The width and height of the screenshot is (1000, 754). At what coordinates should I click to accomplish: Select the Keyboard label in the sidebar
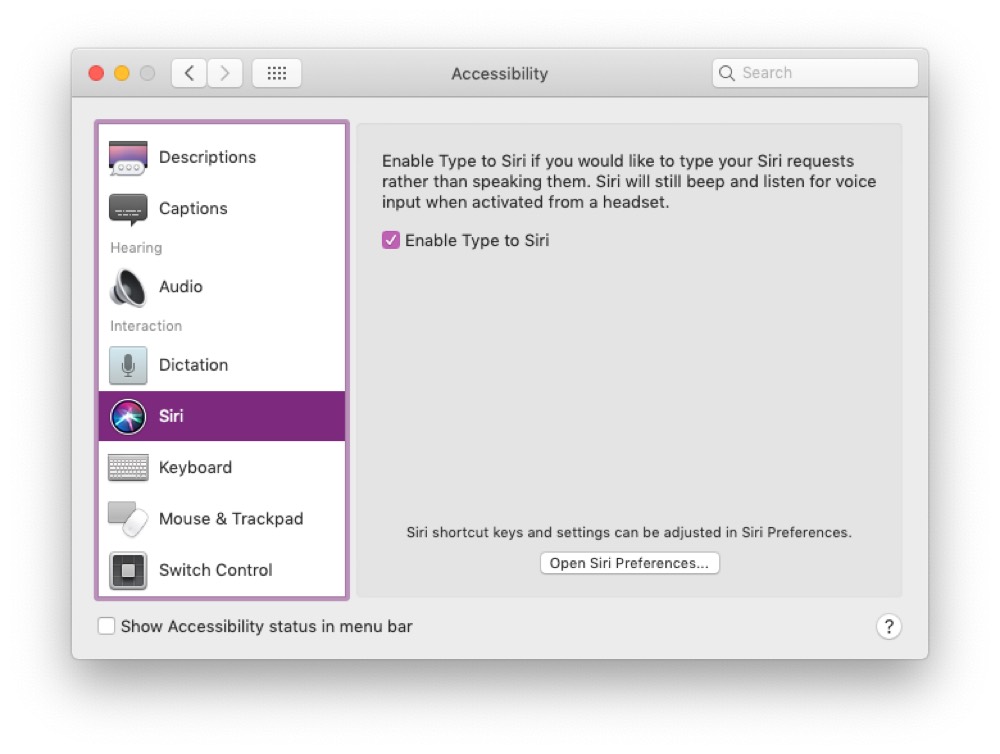(195, 468)
